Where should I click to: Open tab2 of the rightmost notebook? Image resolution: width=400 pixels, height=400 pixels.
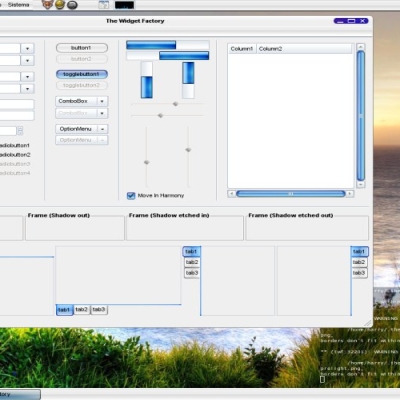359,262
